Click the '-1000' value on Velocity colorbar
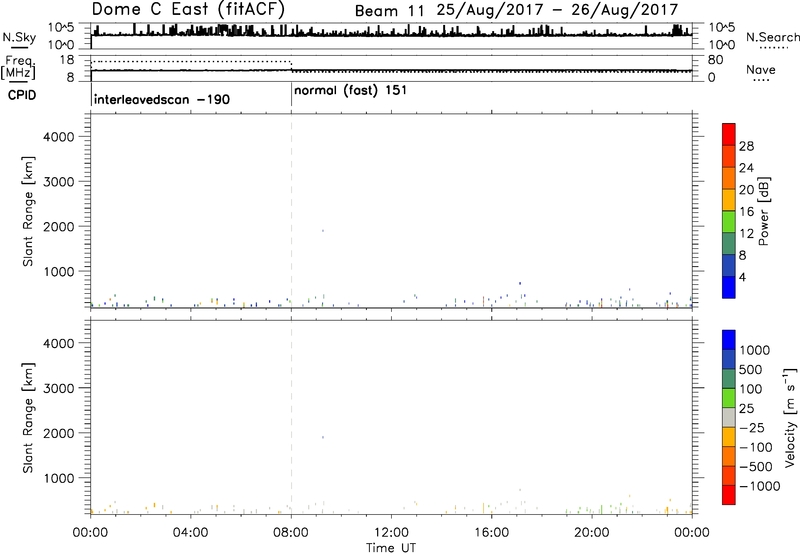Viewport: 800px width, 554px height. [760, 486]
